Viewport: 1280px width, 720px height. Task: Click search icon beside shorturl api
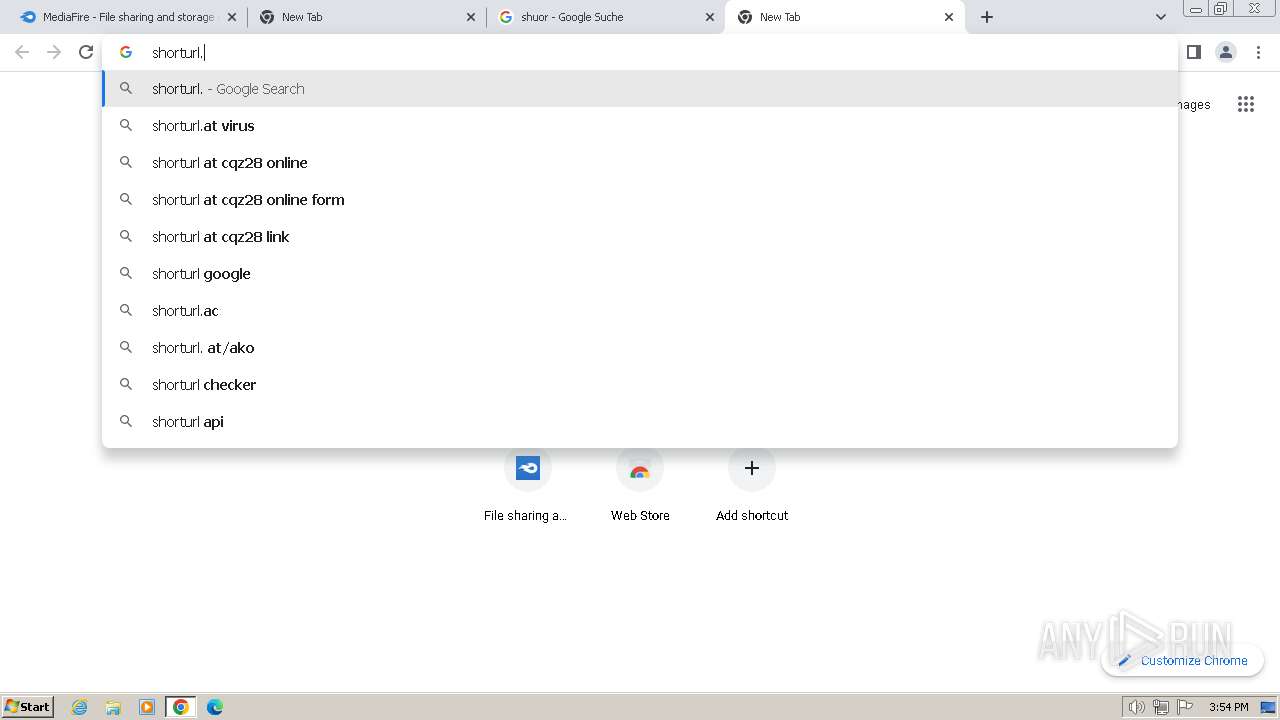point(126,421)
